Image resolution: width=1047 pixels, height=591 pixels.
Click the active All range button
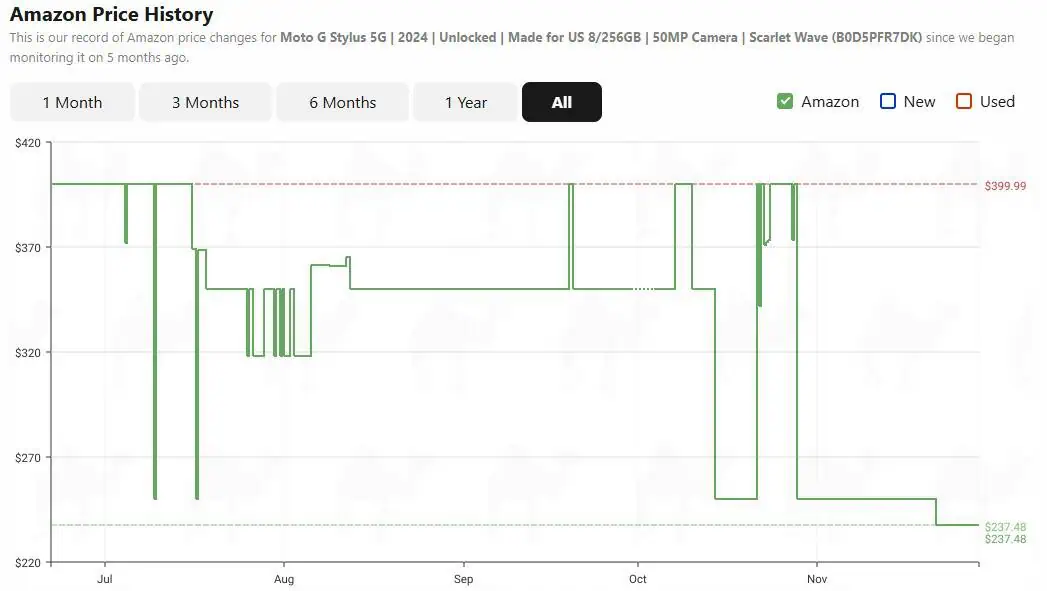[561, 102]
